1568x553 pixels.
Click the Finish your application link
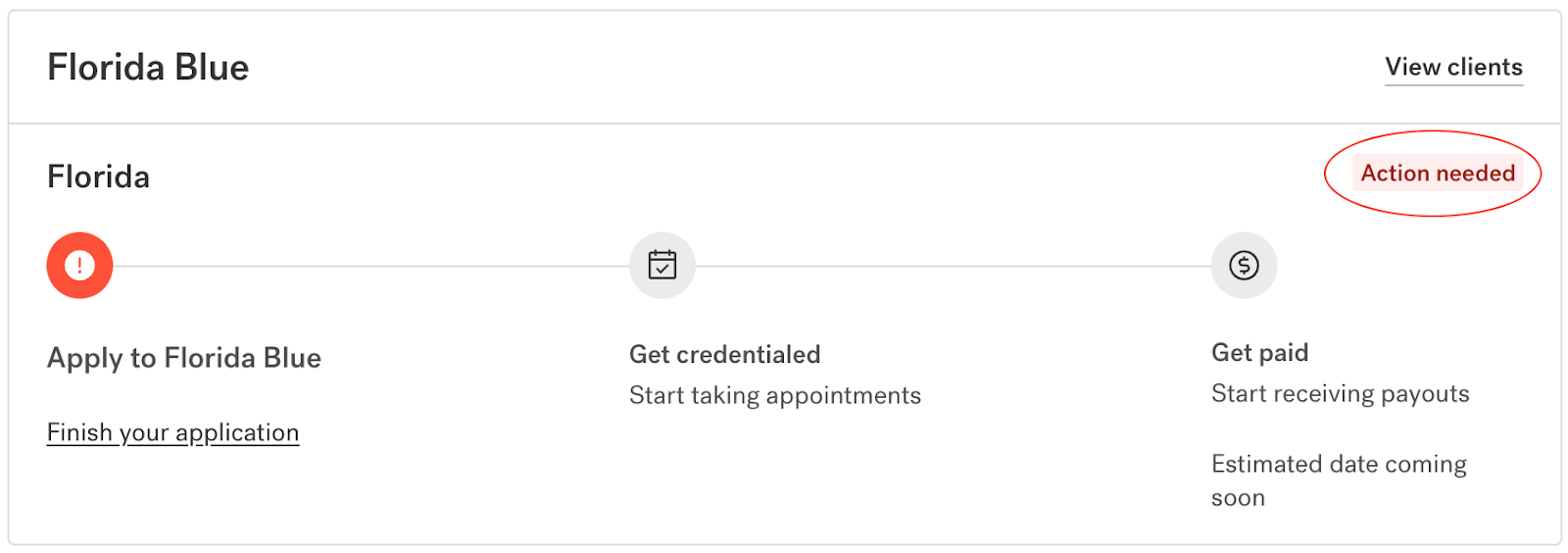pos(172,432)
